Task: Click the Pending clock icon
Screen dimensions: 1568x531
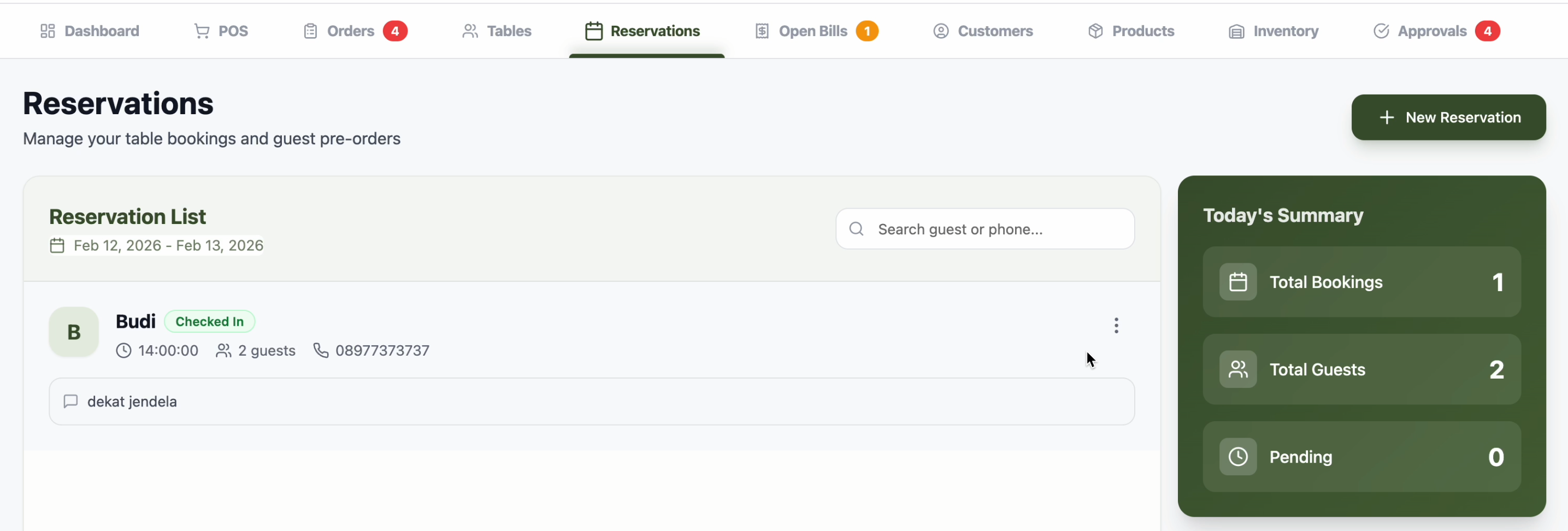Action: click(1237, 457)
